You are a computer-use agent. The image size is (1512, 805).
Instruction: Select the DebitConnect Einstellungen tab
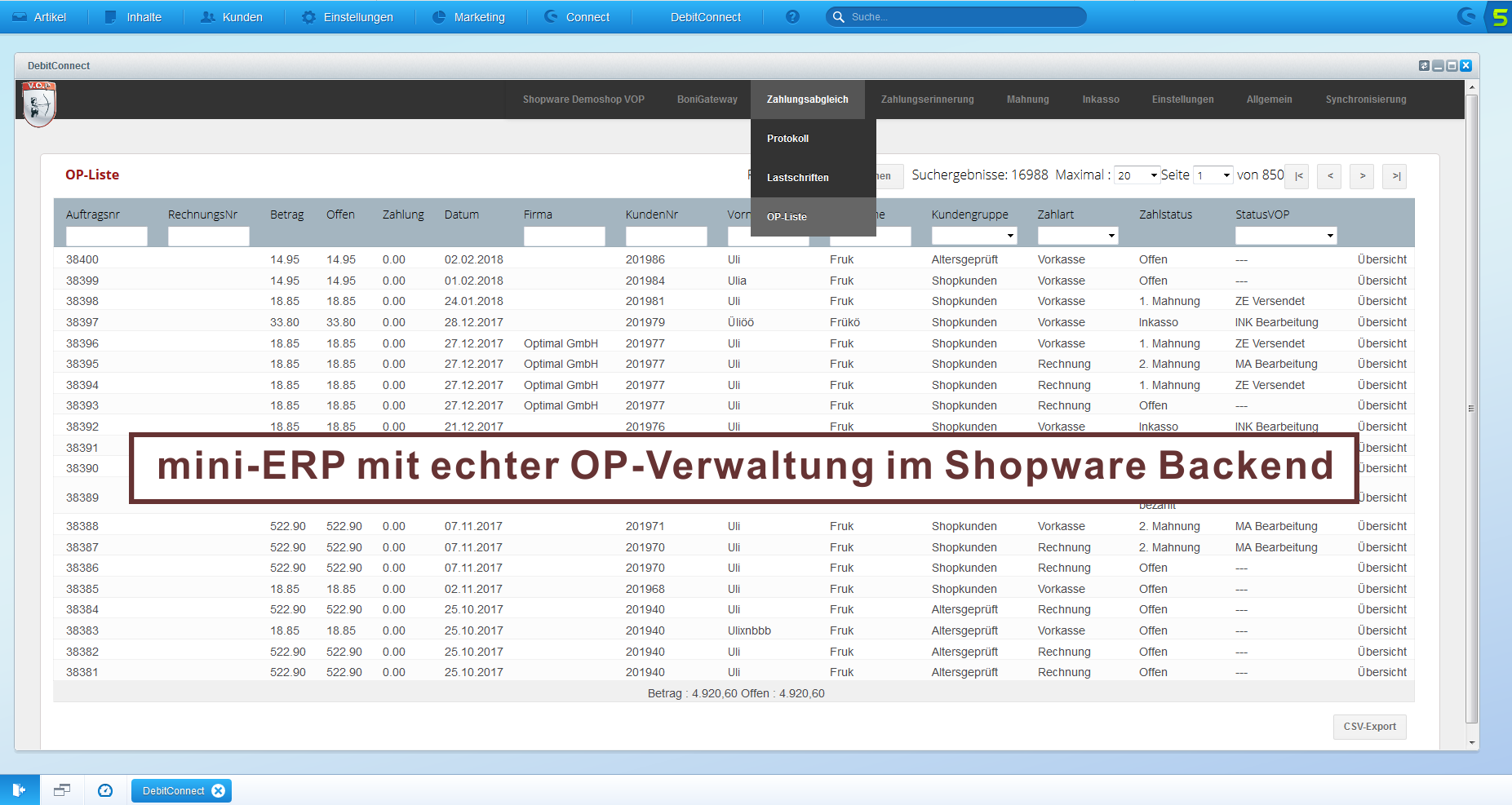(x=1183, y=100)
